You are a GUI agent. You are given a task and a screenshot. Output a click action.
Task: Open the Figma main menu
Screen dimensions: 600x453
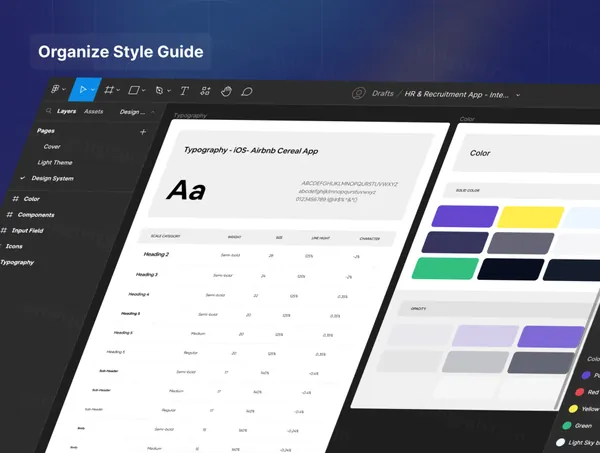(x=56, y=89)
